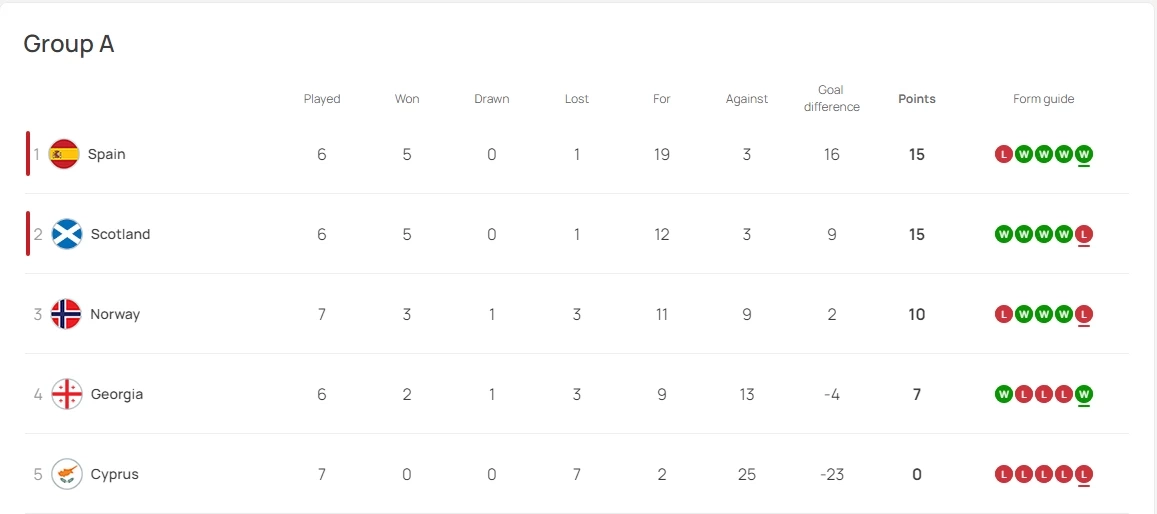This screenshot has width=1157, height=514.
Task: Click Georgia's first form guide win badge
Action: coord(1004,394)
